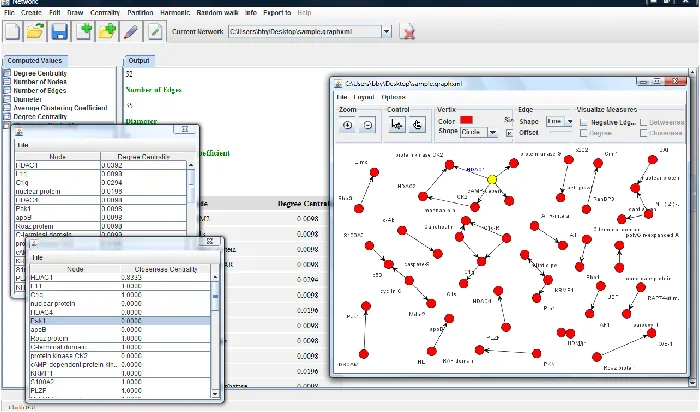Select the pencil draw tool in main toolbar
The width and height of the screenshot is (700, 412).
(x=131, y=32)
